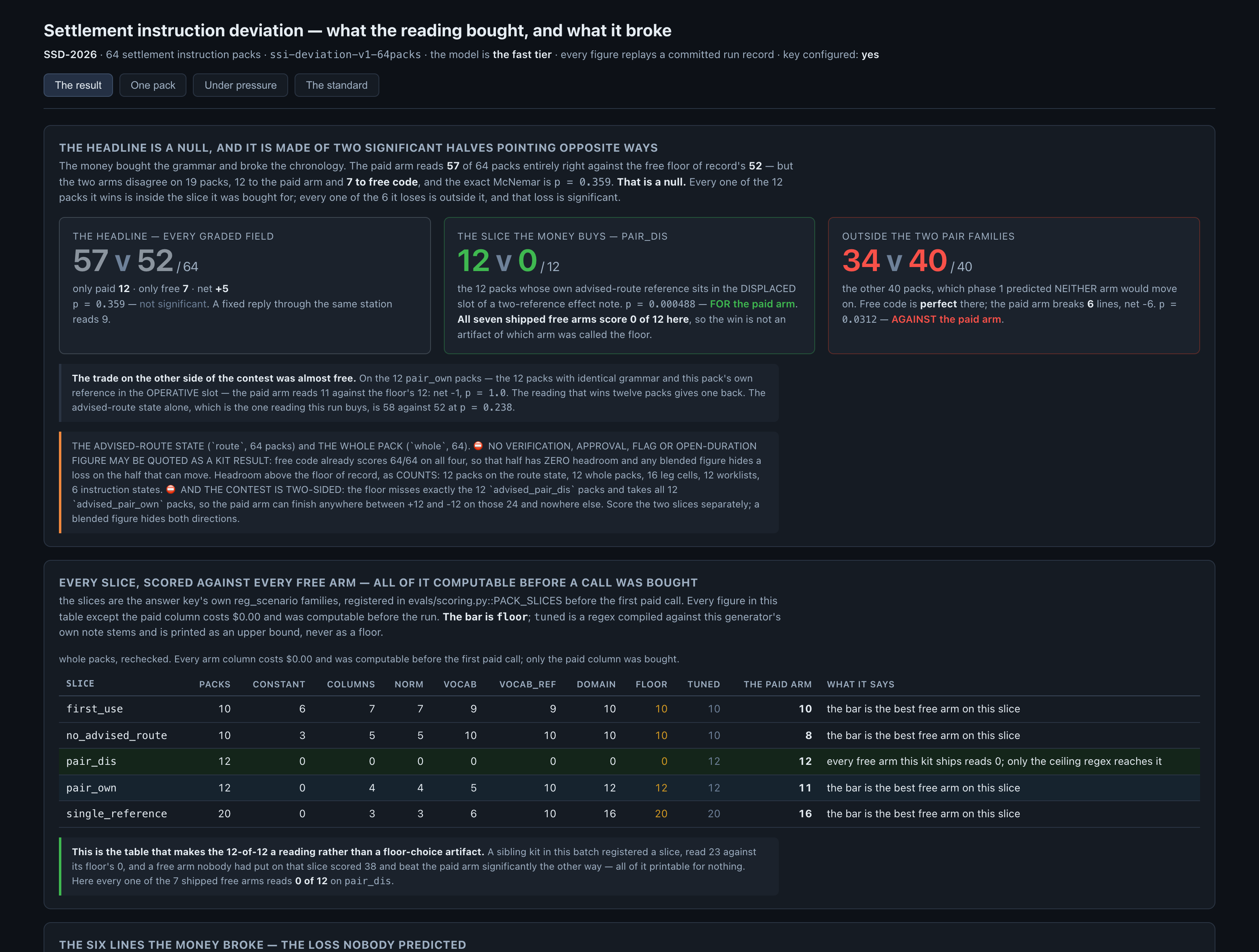Click the no_advised_route row
The width and height of the screenshot is (1259, 952).
coord(629,735)
